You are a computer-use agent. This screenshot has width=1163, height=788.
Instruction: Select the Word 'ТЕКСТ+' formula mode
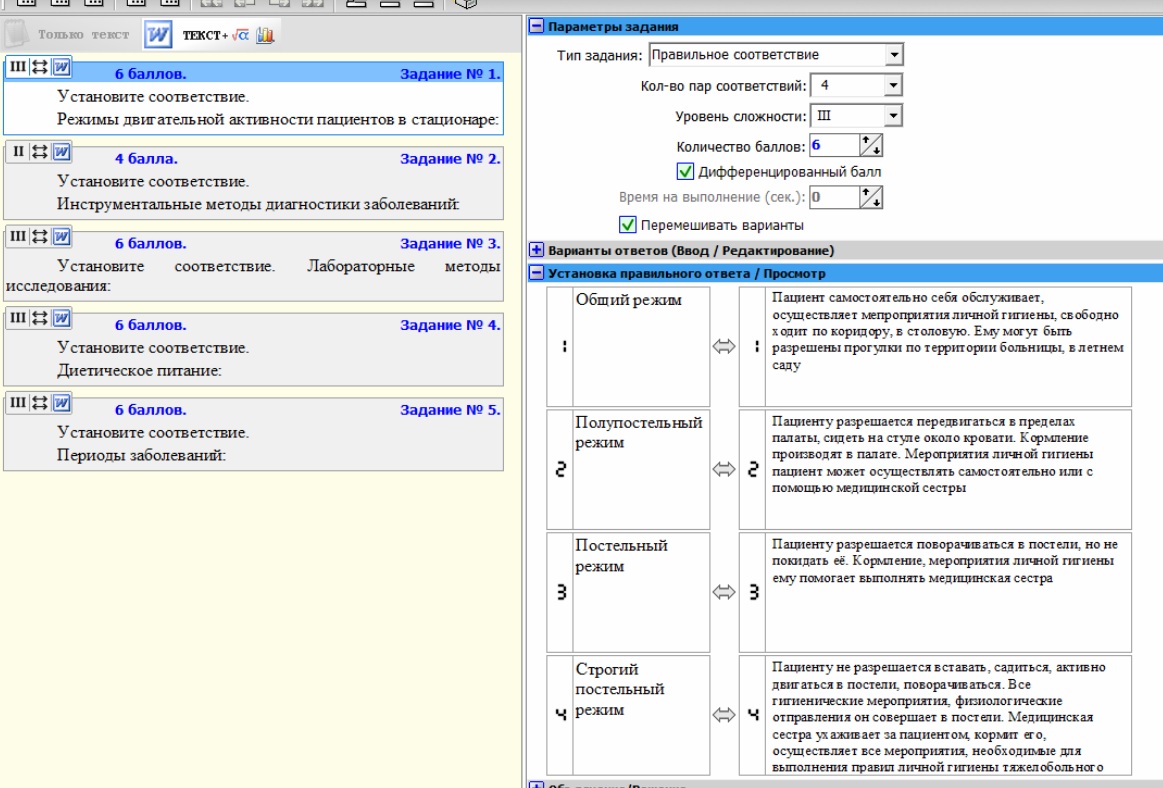point(210,35)
